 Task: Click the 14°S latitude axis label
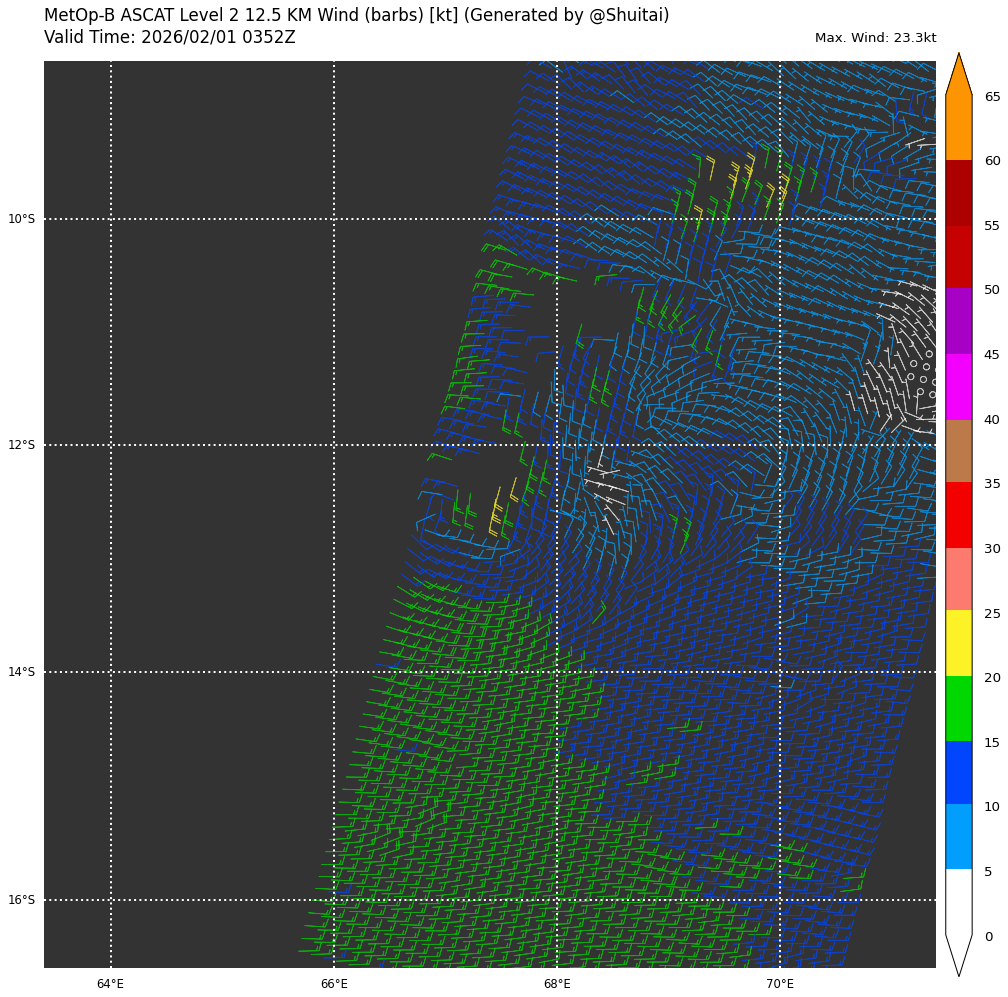(21, 672)
